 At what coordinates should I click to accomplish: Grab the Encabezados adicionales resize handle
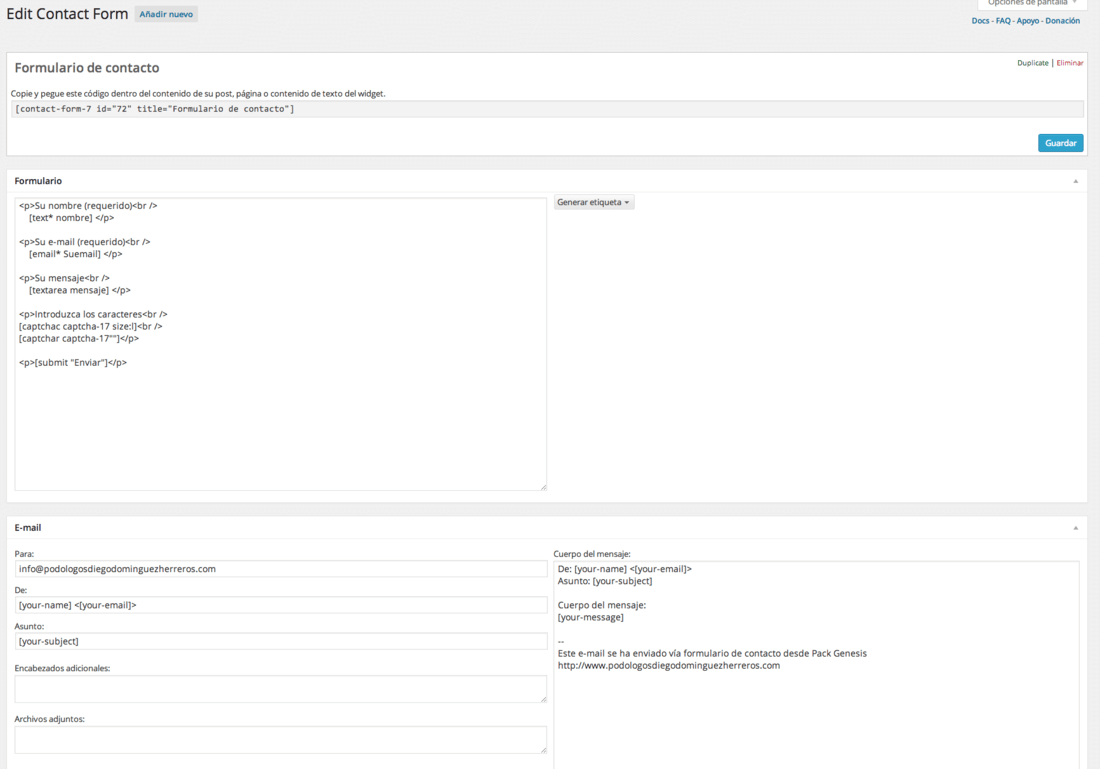[x=543, y=699]
